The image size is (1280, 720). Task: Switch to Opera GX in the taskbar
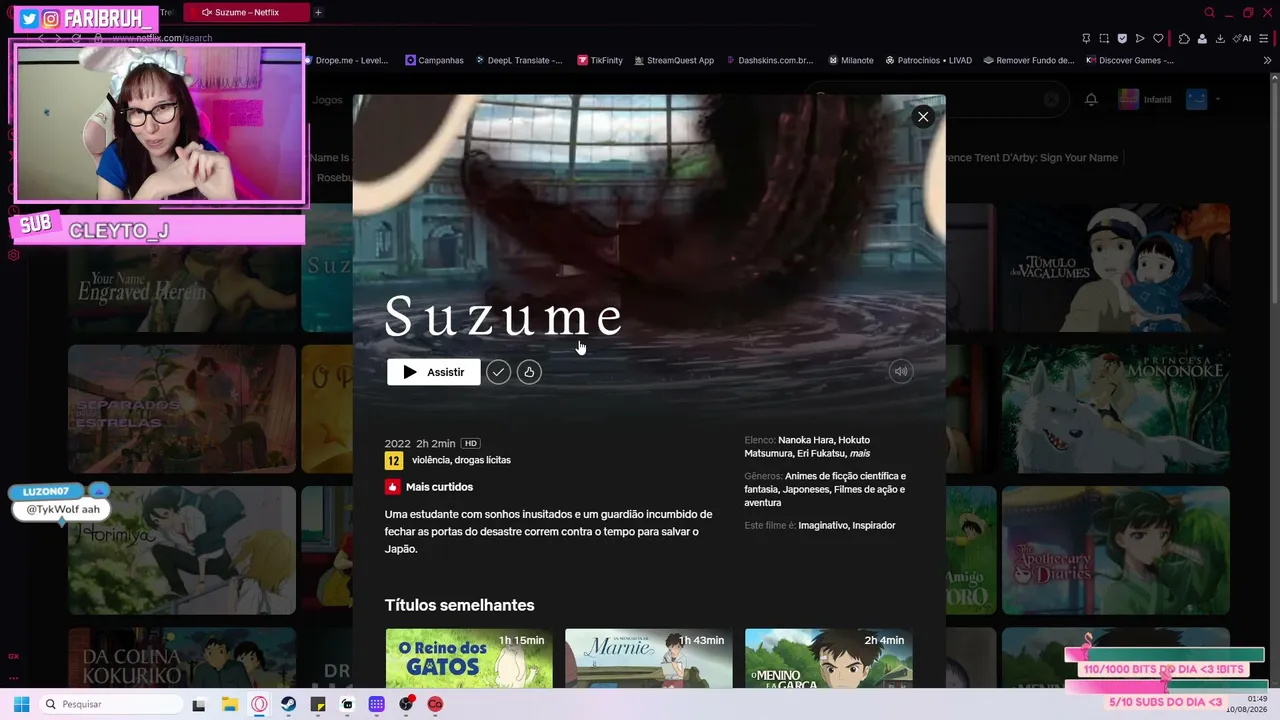(259, 704)
